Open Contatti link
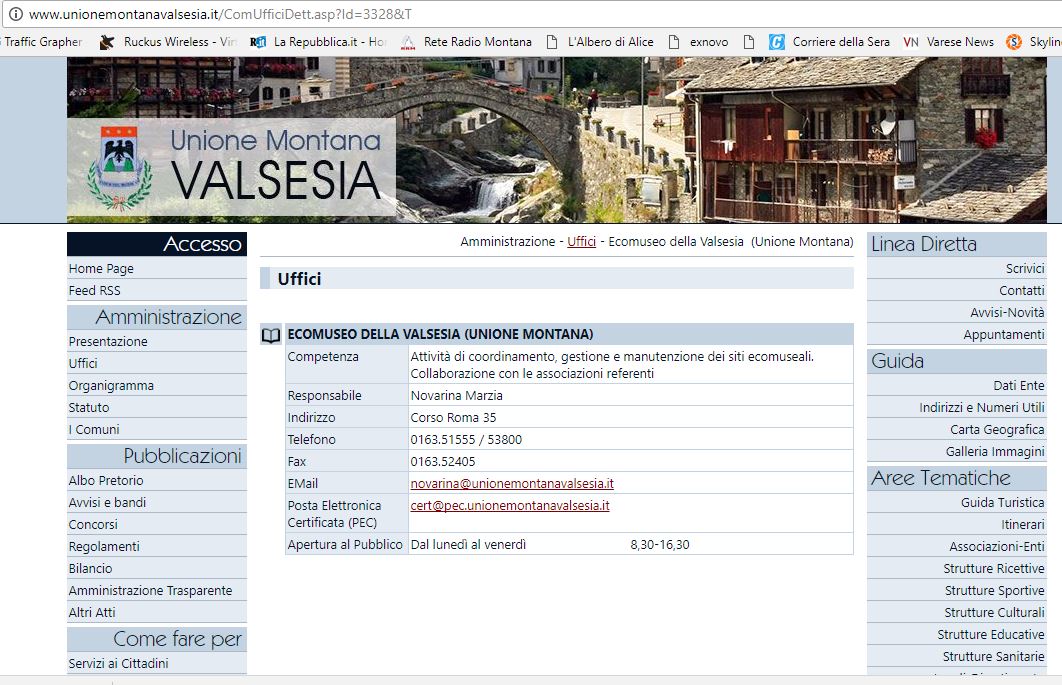This screenshot has width=1062, height=685. [x=1021, y=291]
